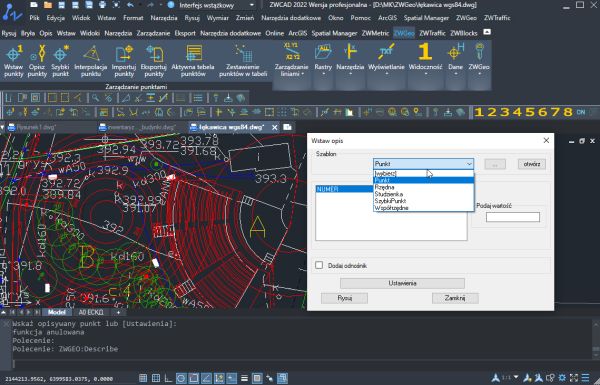Click the printer icon in the quick access bar
The height and width of the screenshot is (385, 600).
click(102, 5)
